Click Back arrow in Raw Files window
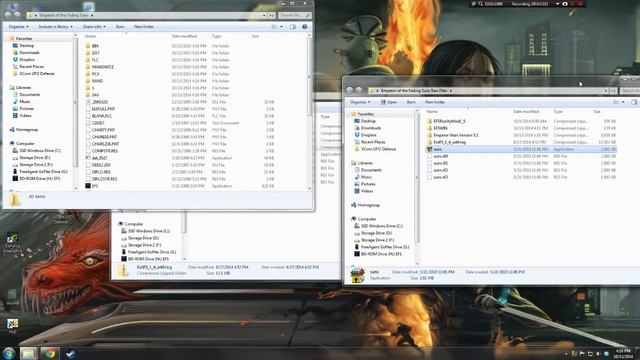640x360 pixels. pos(350,90)
